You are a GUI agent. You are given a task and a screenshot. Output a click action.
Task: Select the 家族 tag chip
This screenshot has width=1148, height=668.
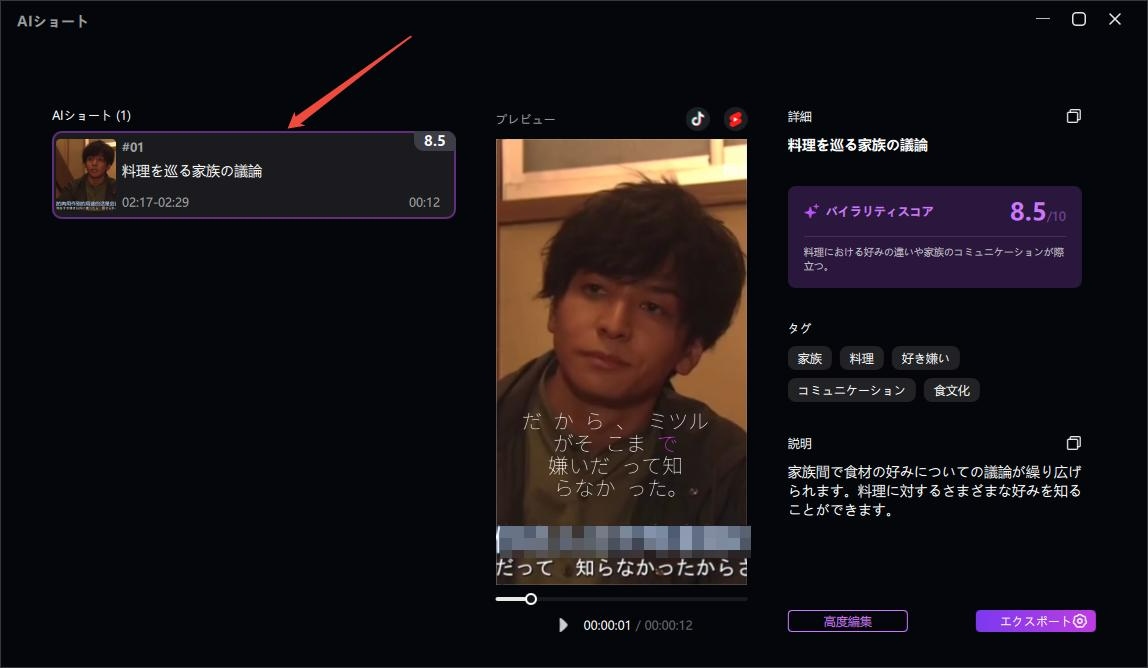(809, 358)
